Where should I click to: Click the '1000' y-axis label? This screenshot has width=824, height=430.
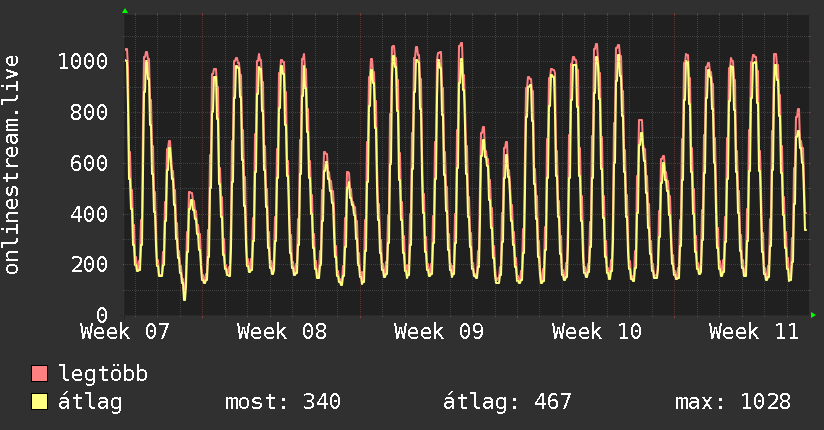click(83, 62)
